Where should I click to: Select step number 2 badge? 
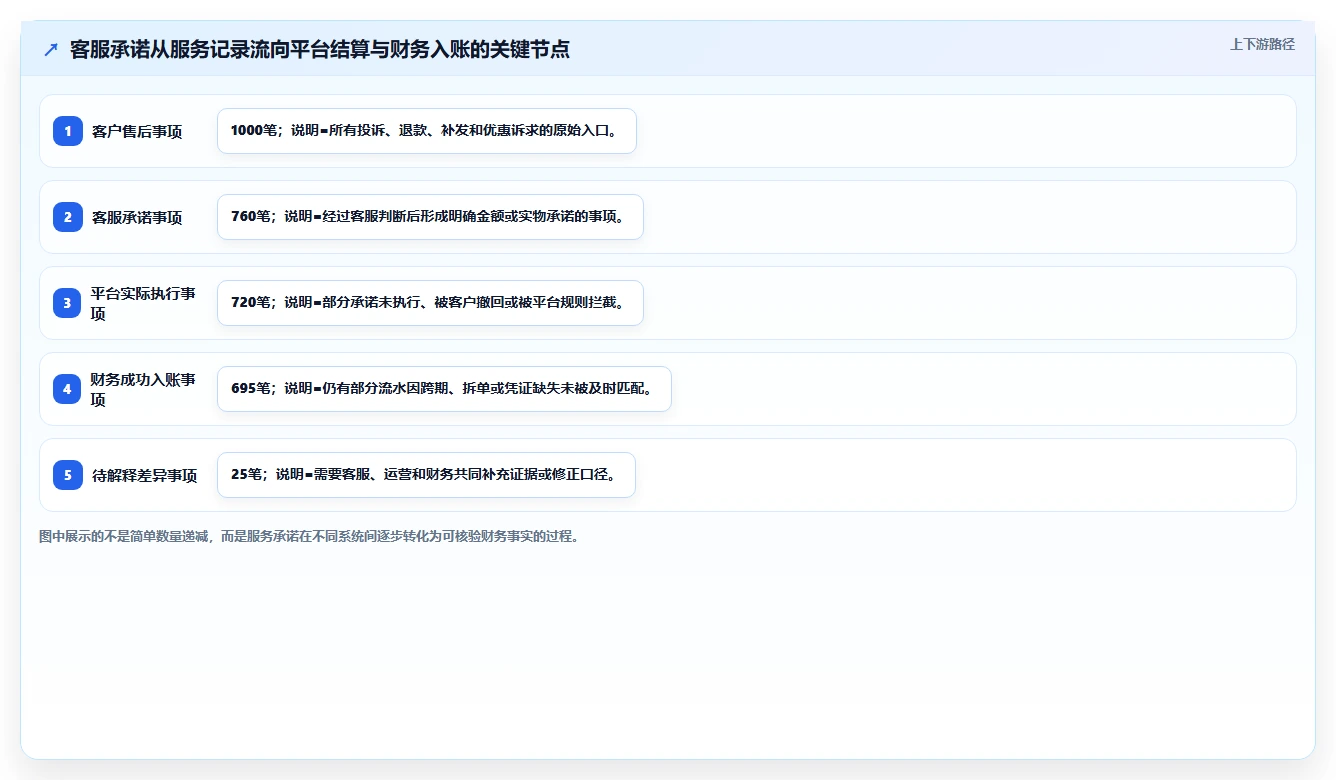coord(68,217)
